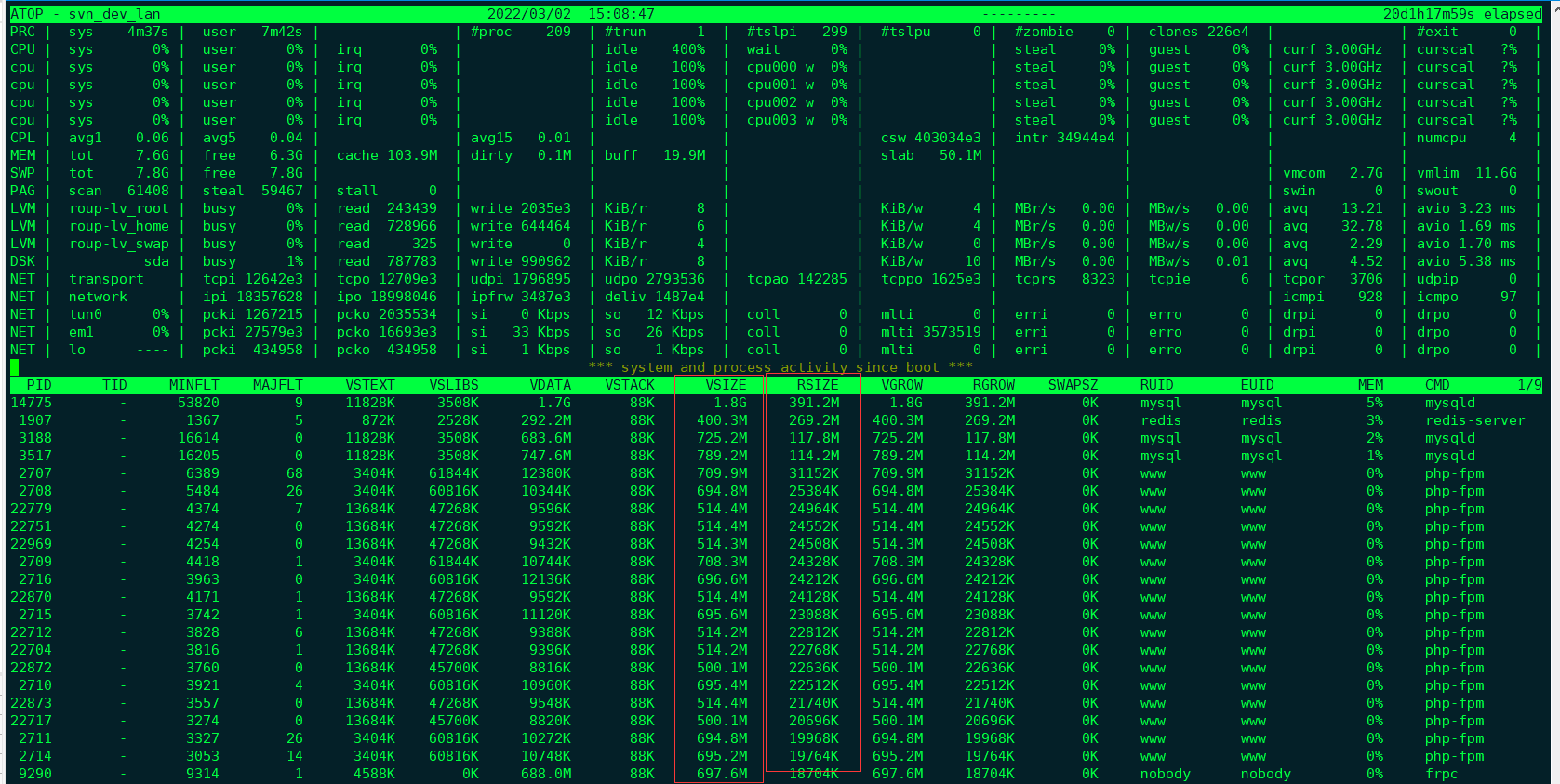
Task: Click the em1 interface name
Action: coord(81,332)
